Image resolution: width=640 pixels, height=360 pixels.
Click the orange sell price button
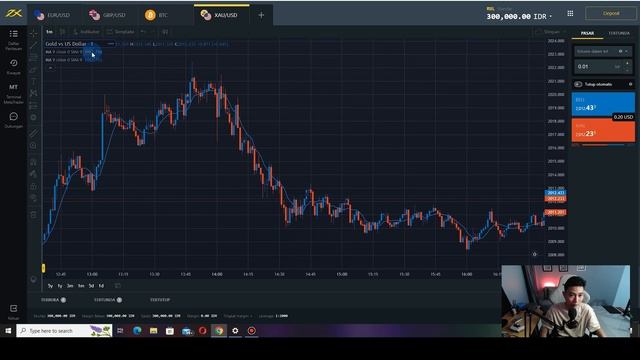(x=603, y=130)
